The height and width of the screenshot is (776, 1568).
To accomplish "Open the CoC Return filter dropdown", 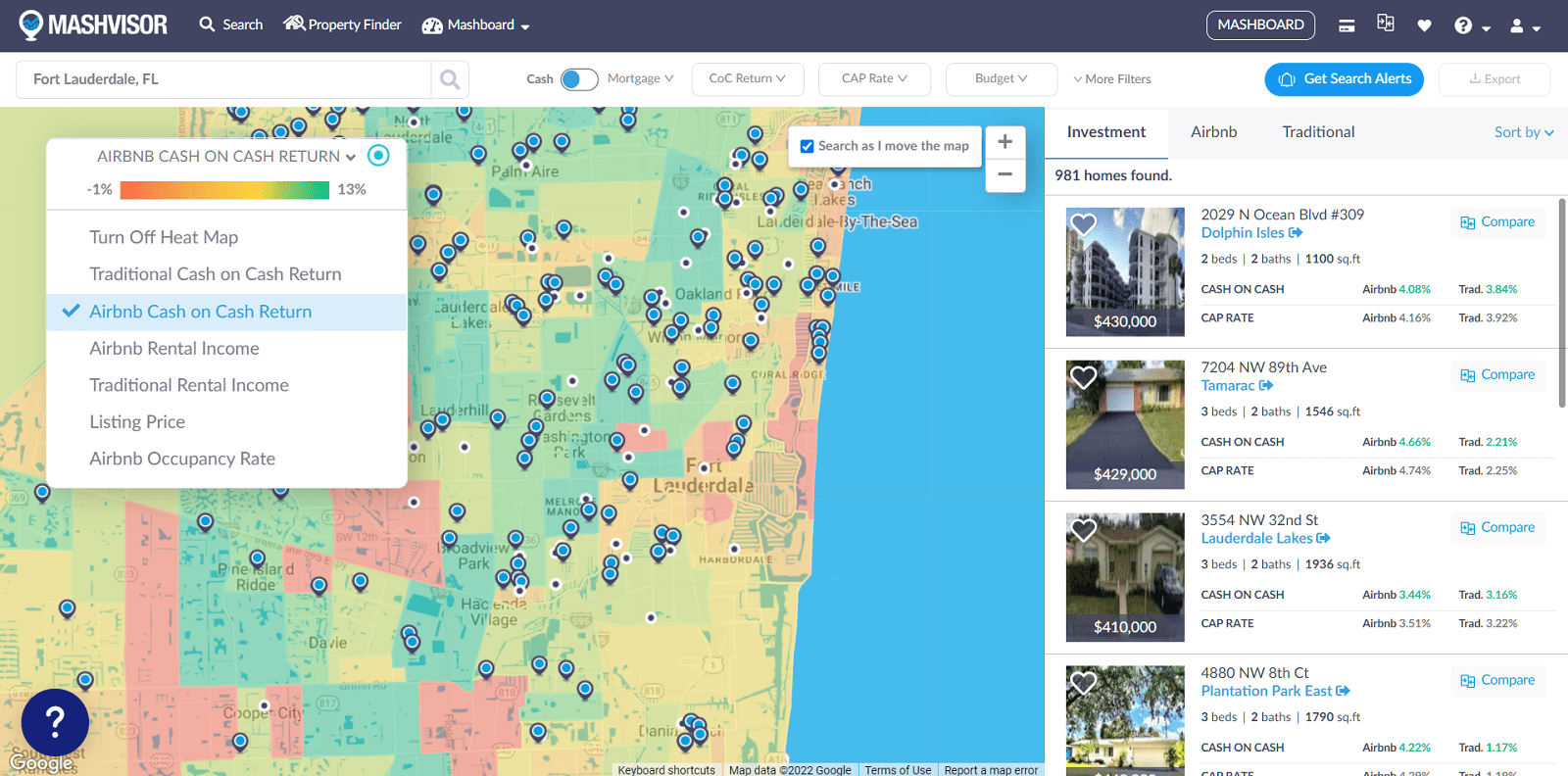I will coord(748,78).
